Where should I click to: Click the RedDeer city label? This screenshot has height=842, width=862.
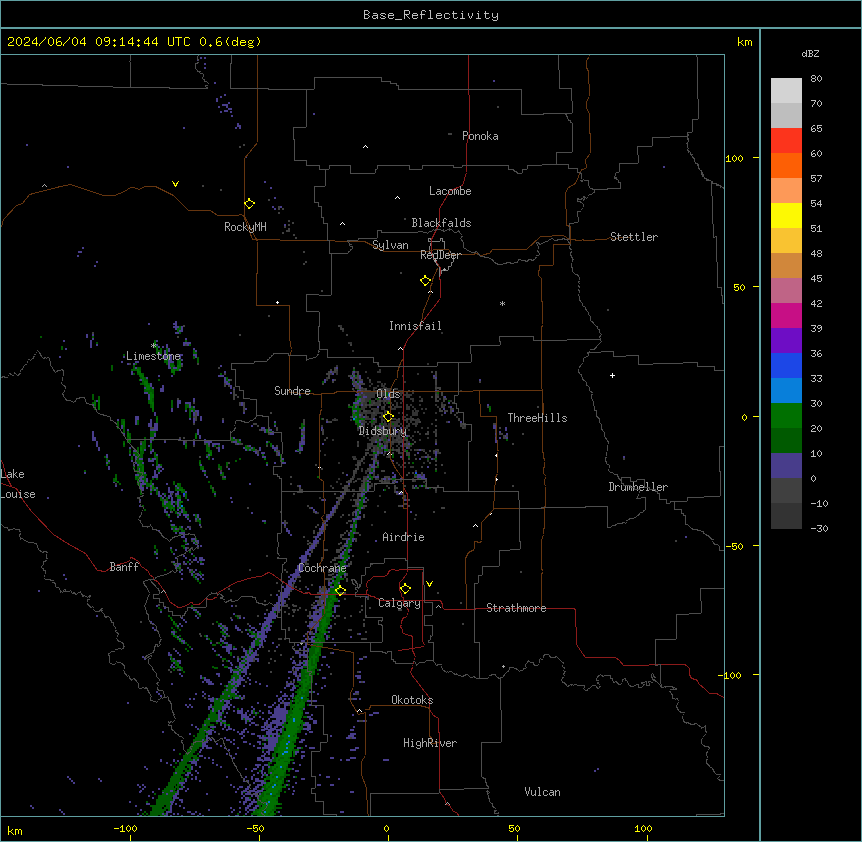[440, 255]
